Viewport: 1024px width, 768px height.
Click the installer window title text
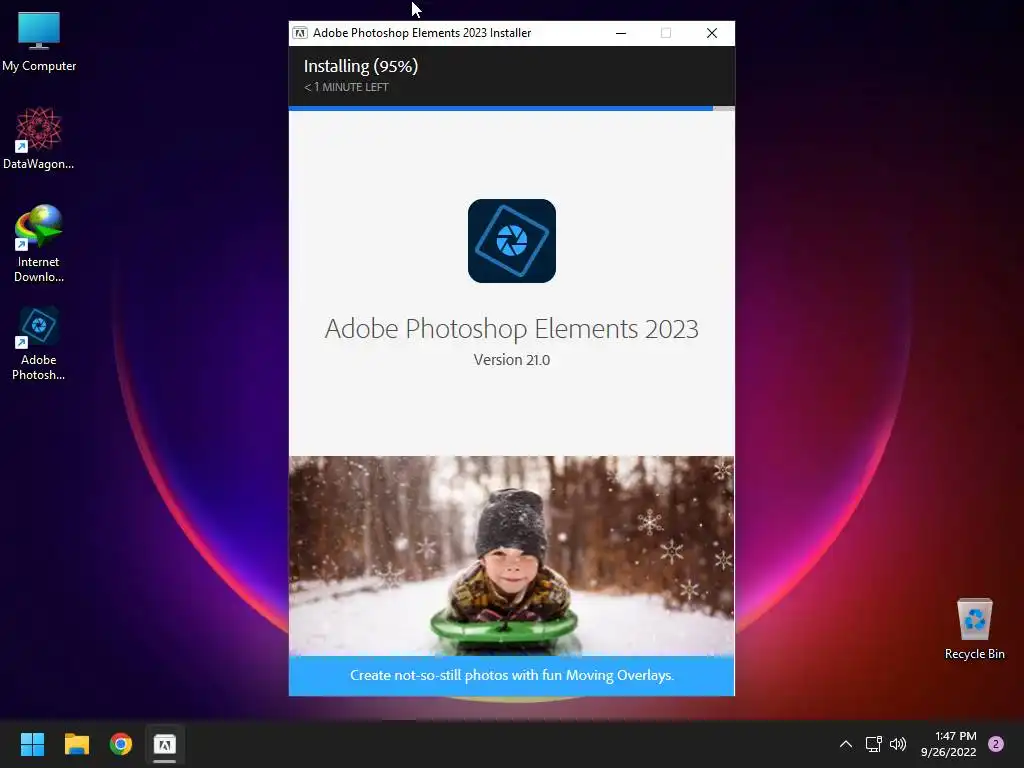point(422,33)
